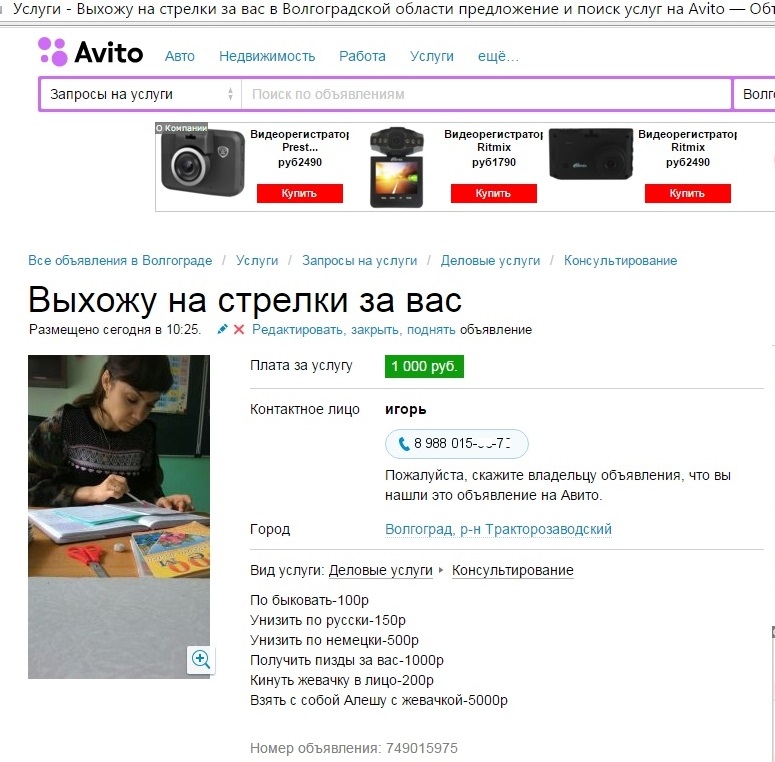Open the 'Авто' section
The image size is (775, 762).
coord(179,56)
